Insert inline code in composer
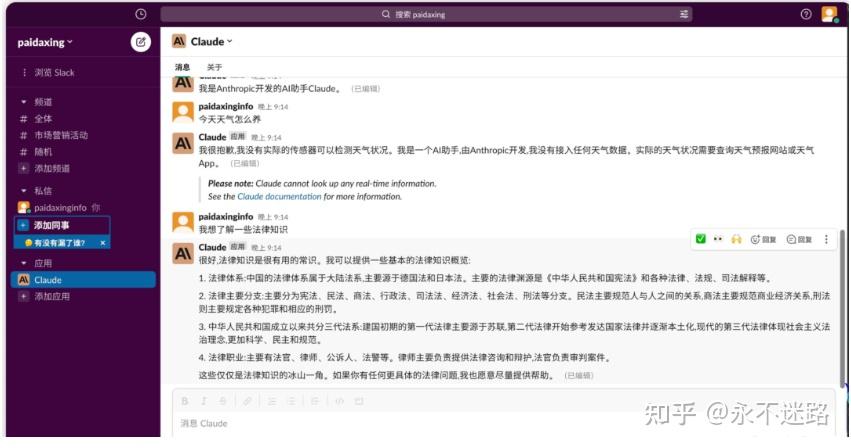 click(x=339, y=401)
